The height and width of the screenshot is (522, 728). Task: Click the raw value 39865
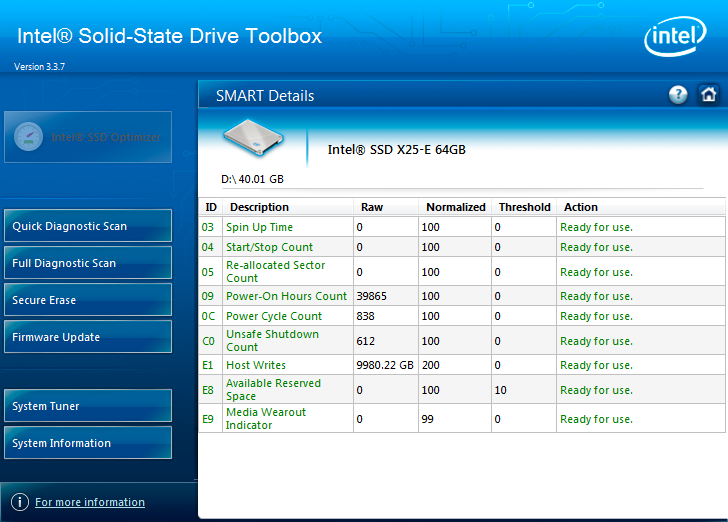point(371,296)
